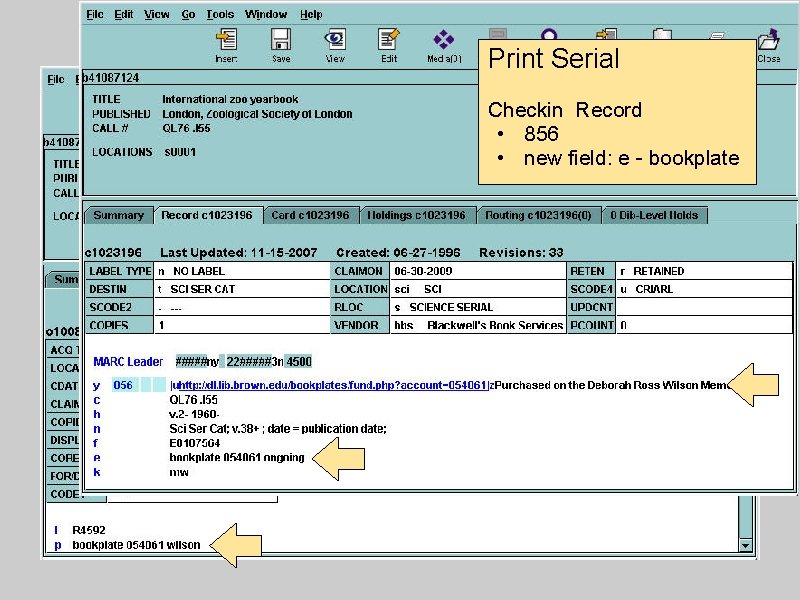Open the Holdings c1023196 tab
Viewport: 800px width, 600px height.
(416, 215)
